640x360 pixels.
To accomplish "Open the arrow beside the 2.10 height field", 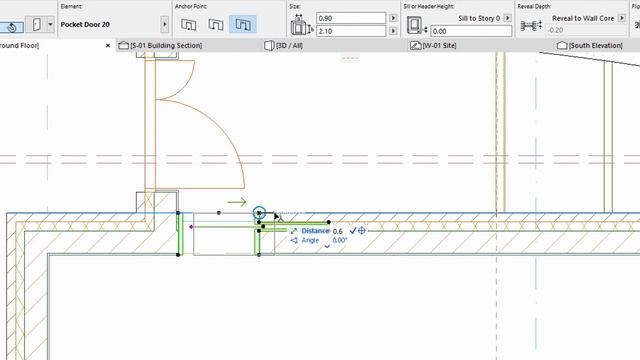I will point(393,31).
